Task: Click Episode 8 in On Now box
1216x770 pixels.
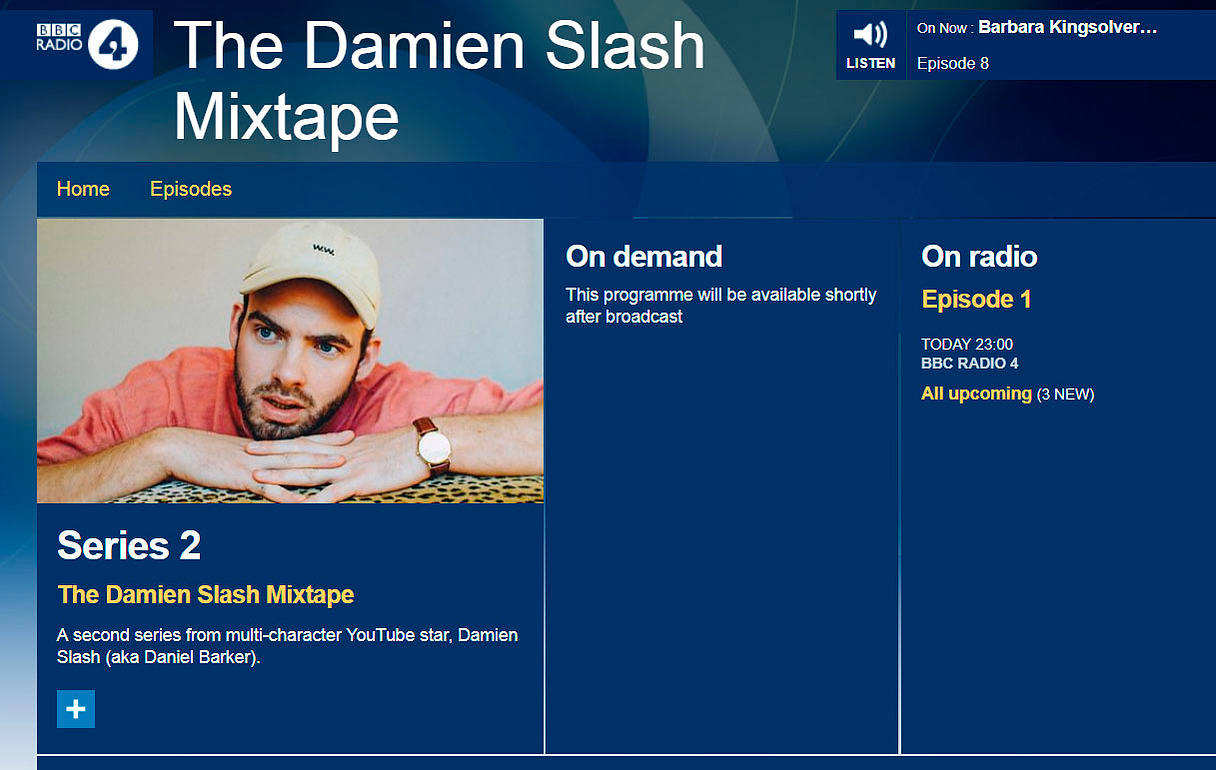Action: click(953, 63)
